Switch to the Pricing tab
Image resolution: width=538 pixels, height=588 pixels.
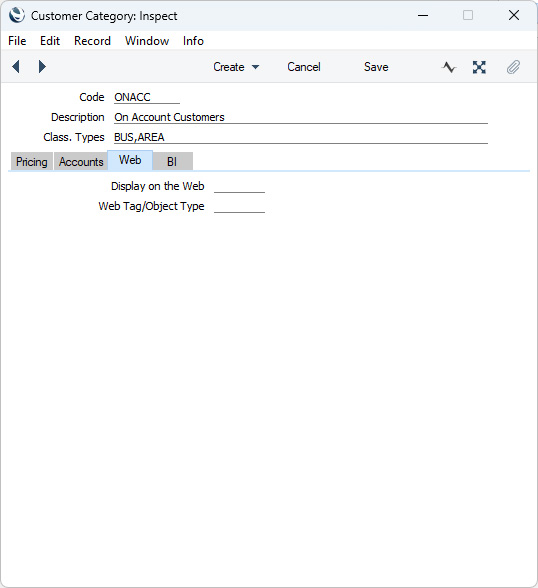[32, 162]
